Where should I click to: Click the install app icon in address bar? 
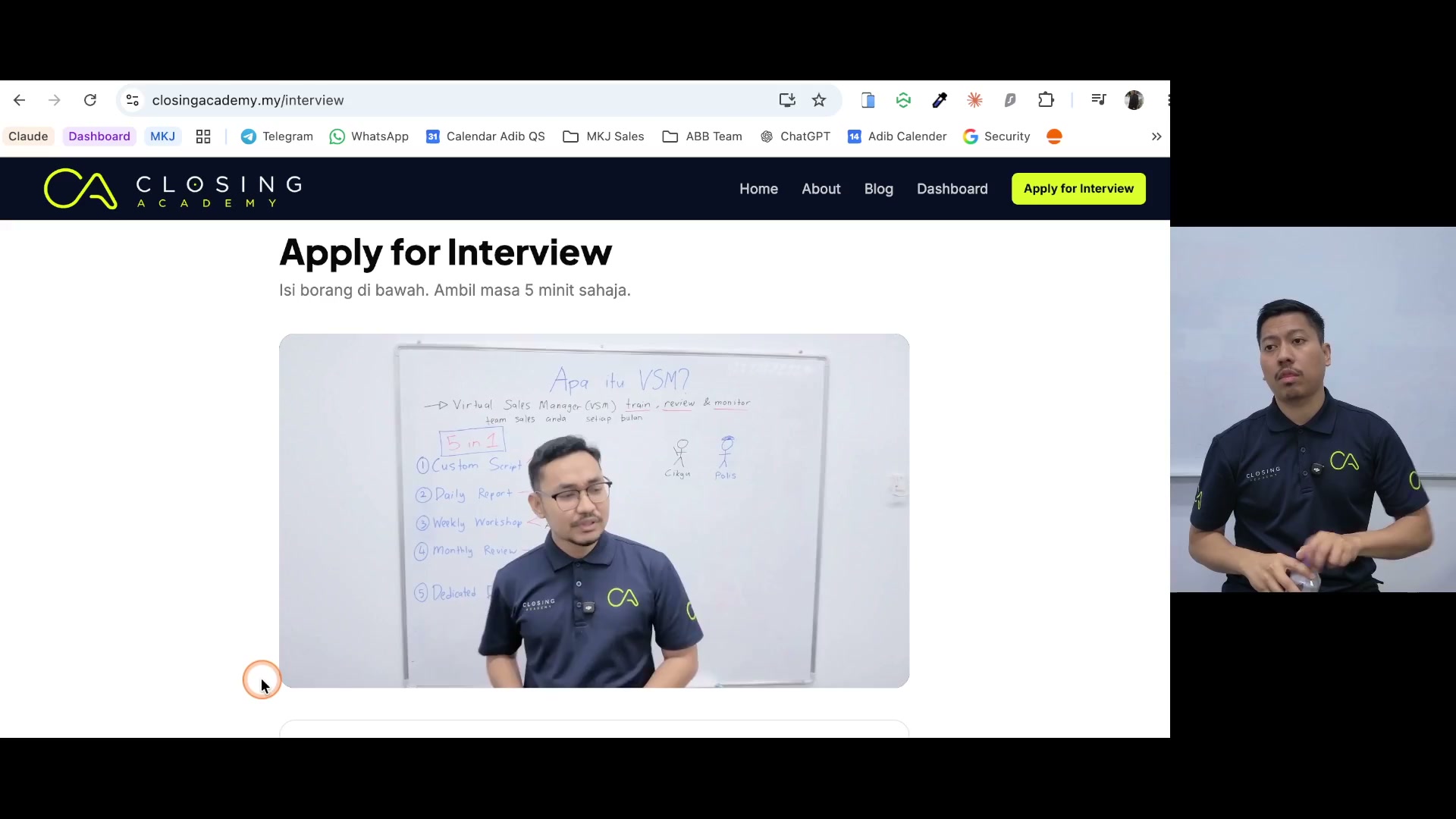[787, 100]
